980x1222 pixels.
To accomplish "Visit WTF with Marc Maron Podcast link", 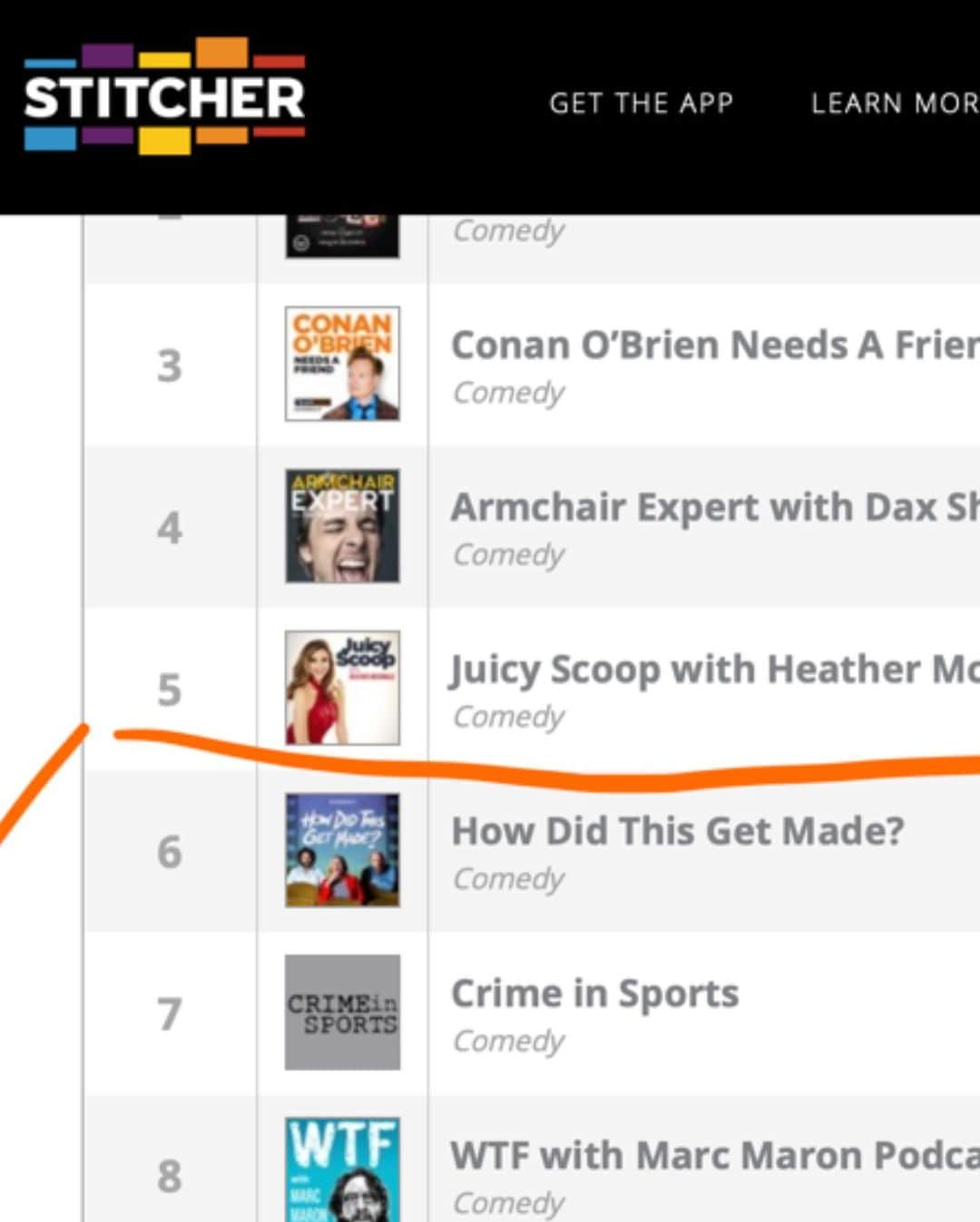I will pos(715,1156).
